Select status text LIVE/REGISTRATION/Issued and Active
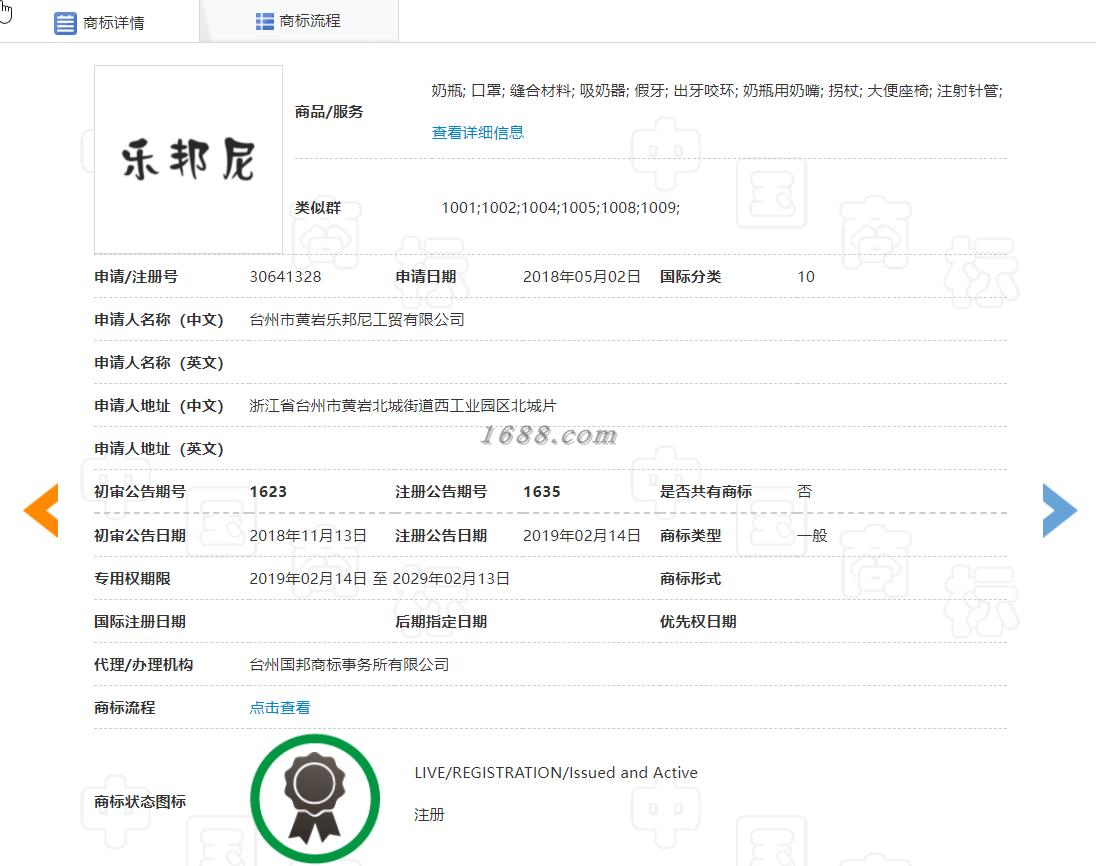The width and height of the screenshot is (1096, 866). click(x=556, y=772)
